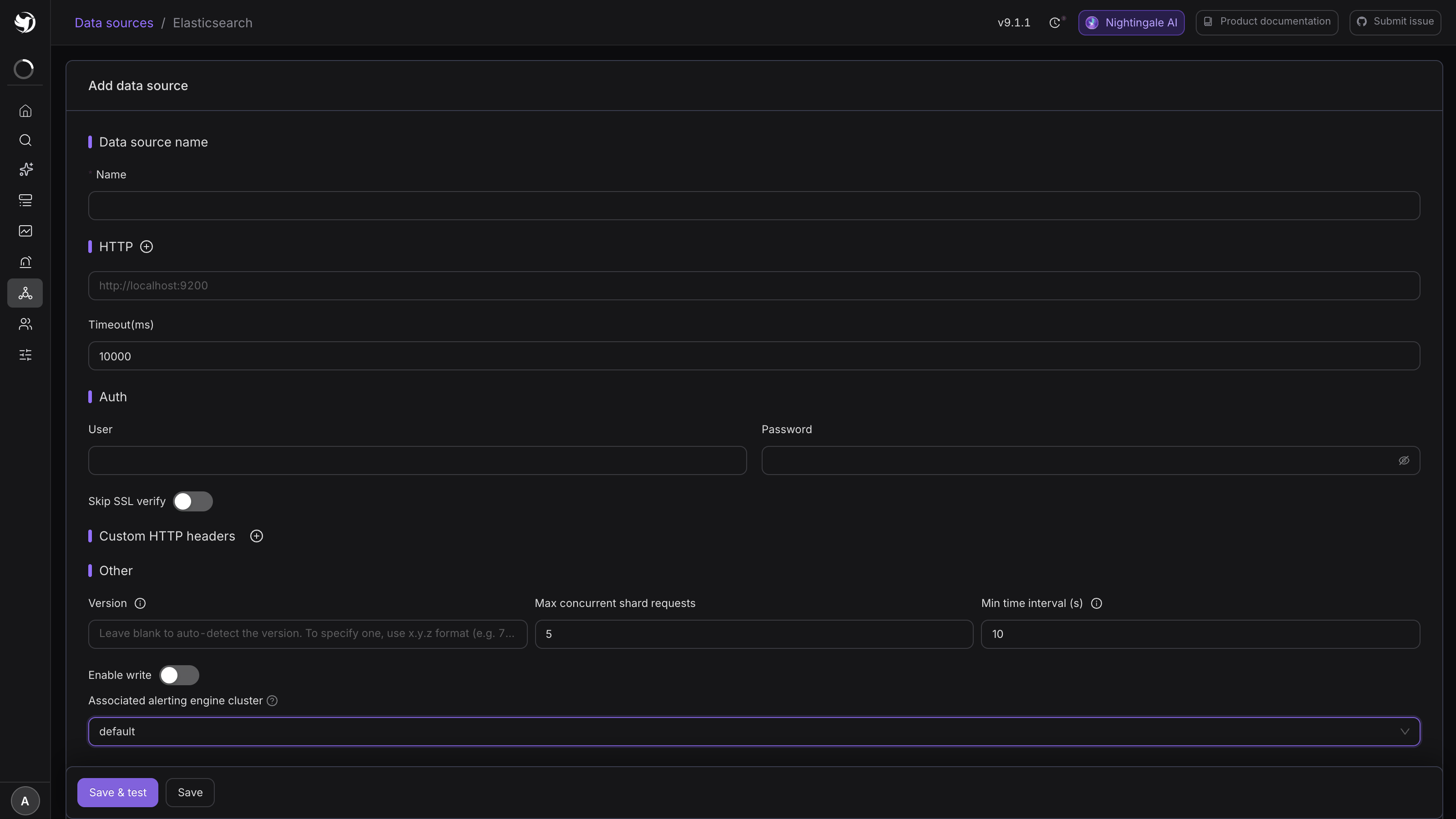Open the alerting siren icon in the sidebar

tap(25, 262)
